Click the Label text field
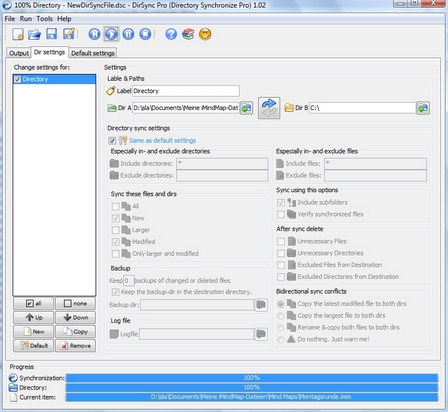The width and height of the screenshot is (448, 412). pos(186,91)
